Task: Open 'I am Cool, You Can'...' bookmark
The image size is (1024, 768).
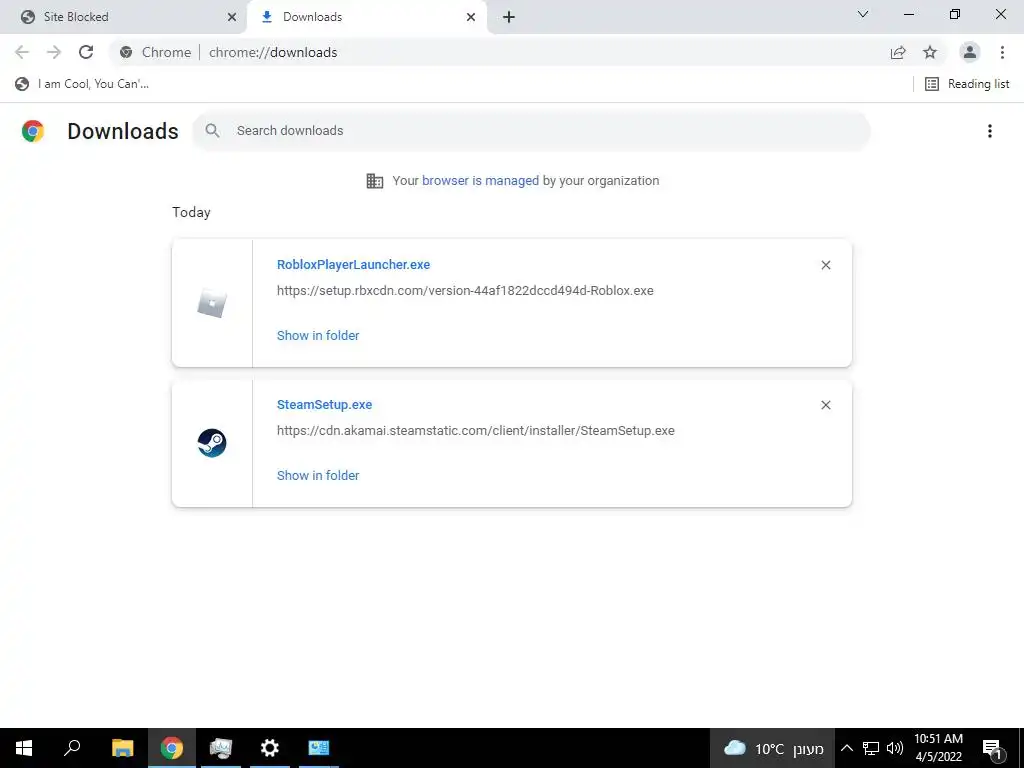Action: (82, 84)
